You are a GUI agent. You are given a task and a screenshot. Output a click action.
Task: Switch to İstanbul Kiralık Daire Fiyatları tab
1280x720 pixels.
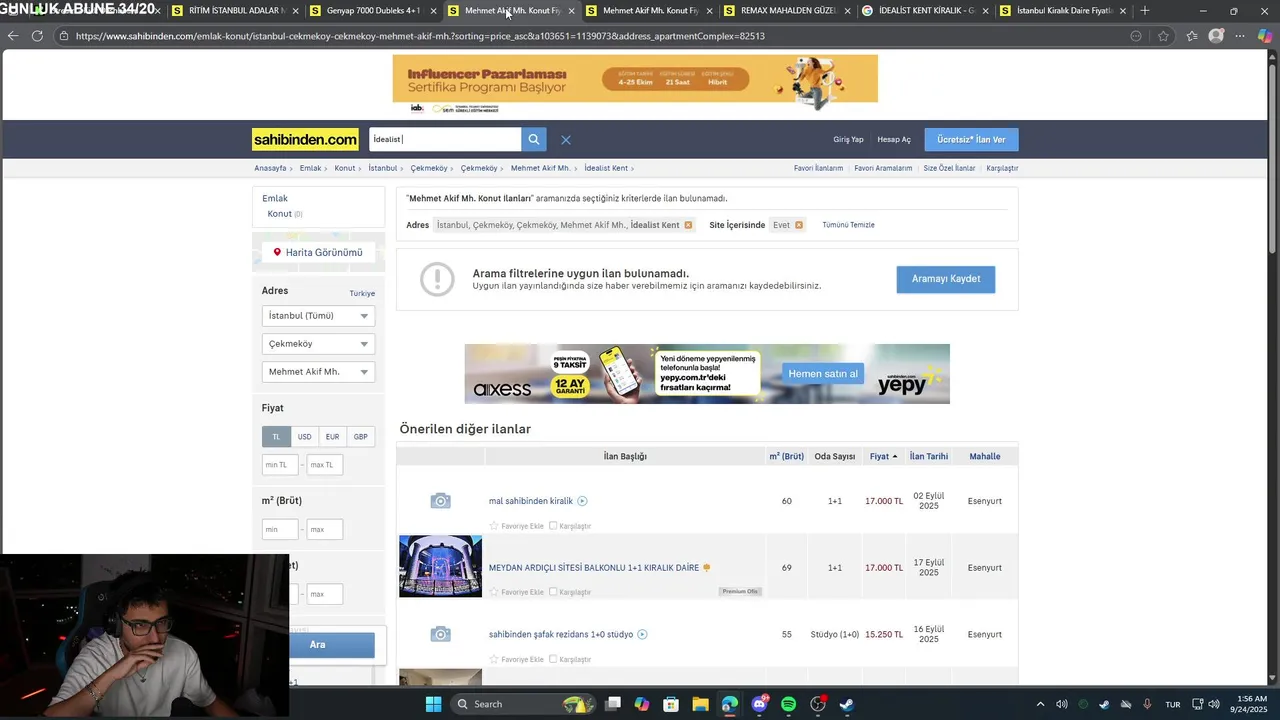click(x=1063, y=11)
